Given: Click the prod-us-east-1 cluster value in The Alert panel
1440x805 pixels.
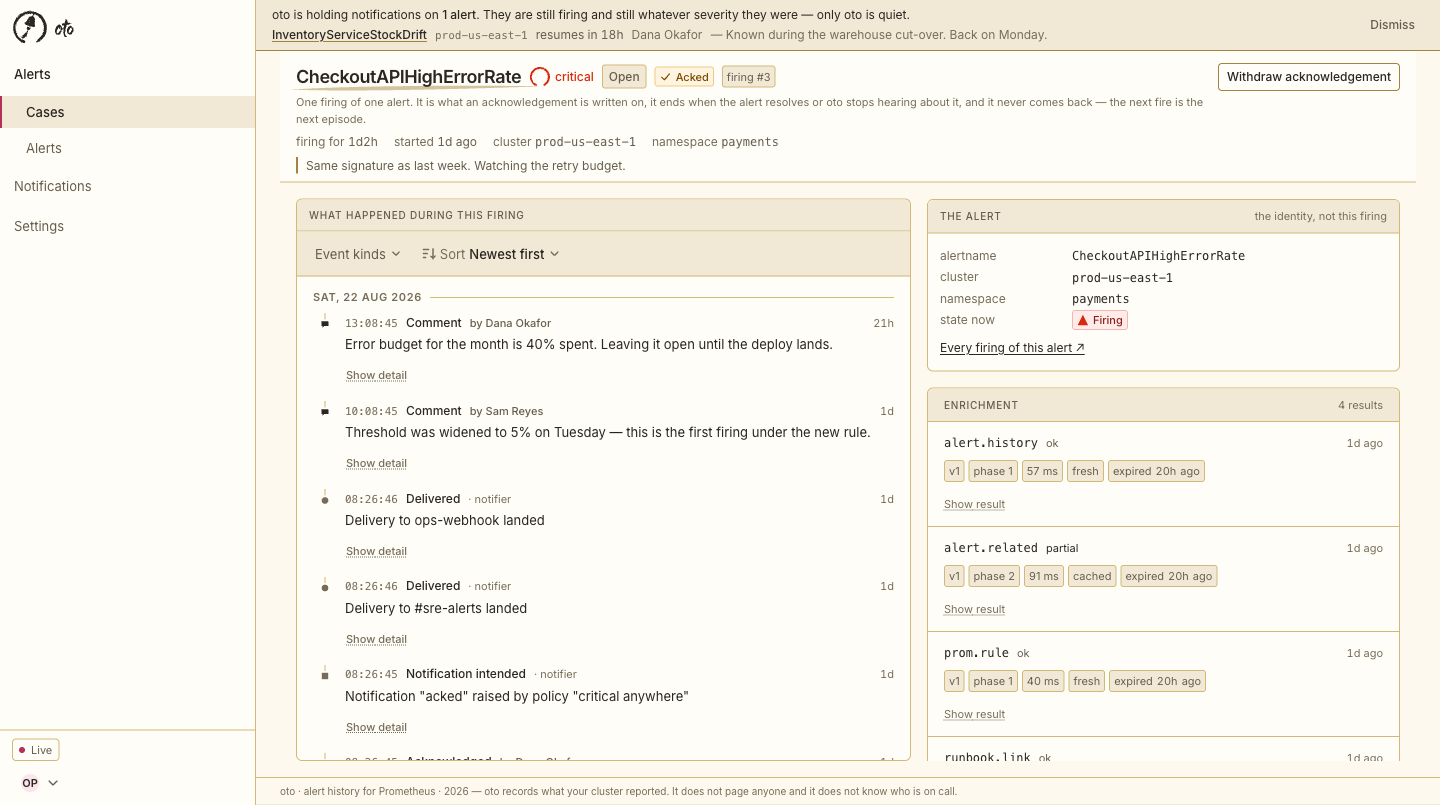Looking at the screenshot, I should pos(1122,277).
